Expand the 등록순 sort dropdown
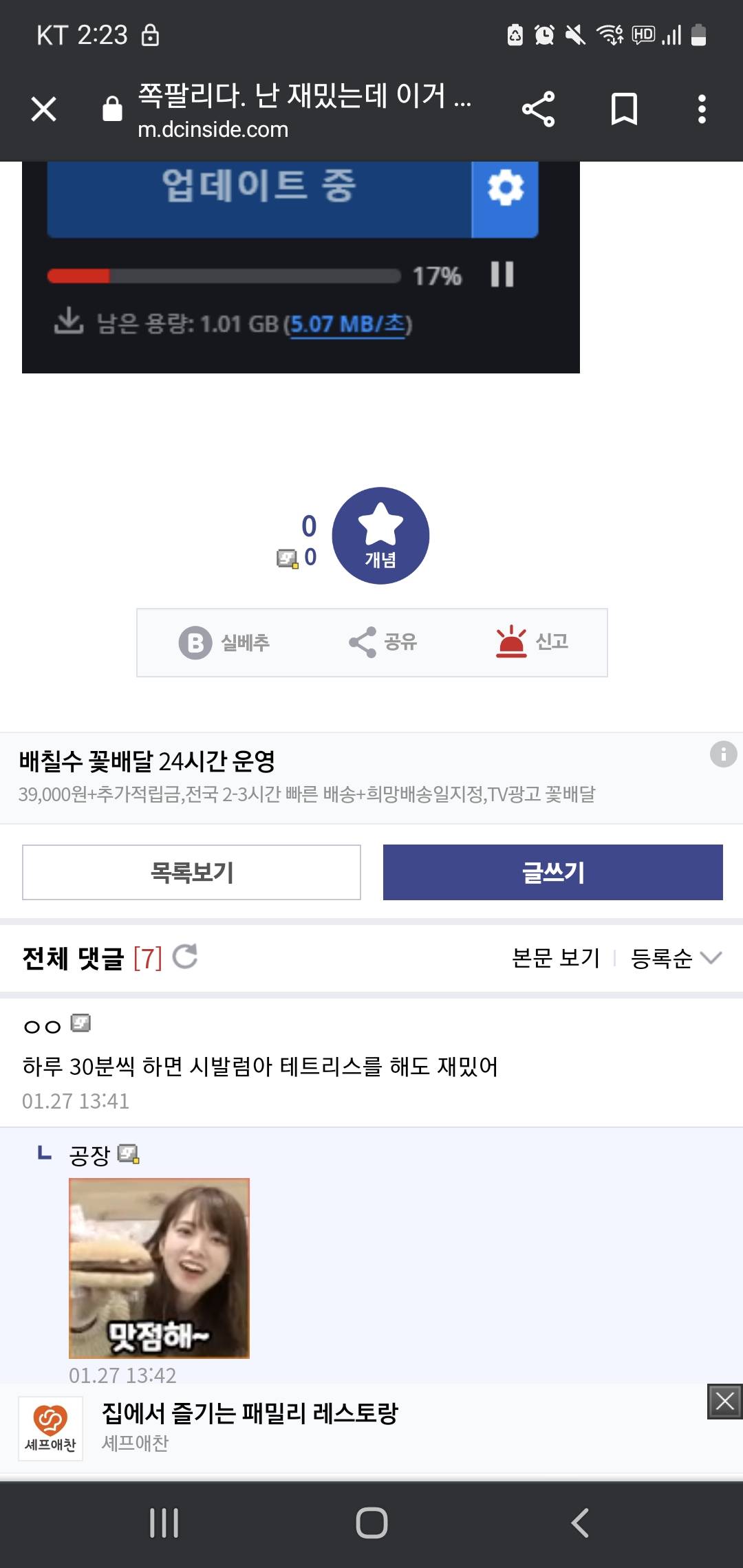Image resolution: width=743 pixels, height=1568 pixels. point(676,958)
